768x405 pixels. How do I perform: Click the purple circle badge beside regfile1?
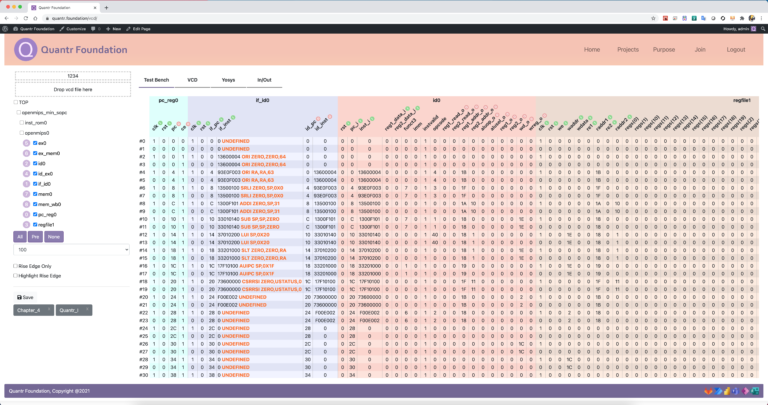pos(26,224)
